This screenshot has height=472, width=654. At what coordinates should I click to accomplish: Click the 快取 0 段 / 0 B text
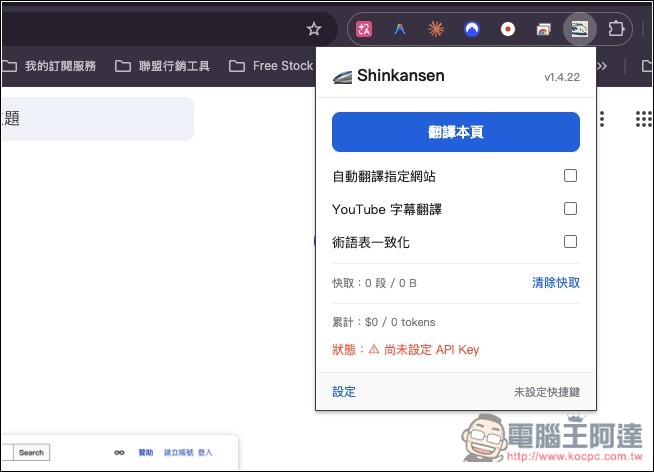tap(374, 283)
